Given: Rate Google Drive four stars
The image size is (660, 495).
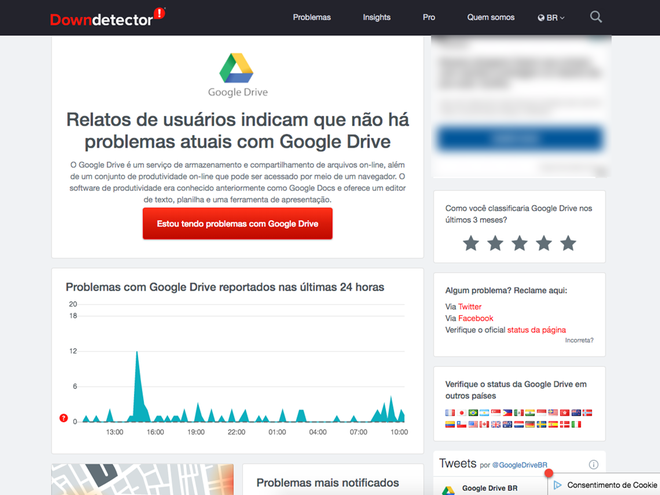Looking at the screenshot, I should click(x=544, y=243).
